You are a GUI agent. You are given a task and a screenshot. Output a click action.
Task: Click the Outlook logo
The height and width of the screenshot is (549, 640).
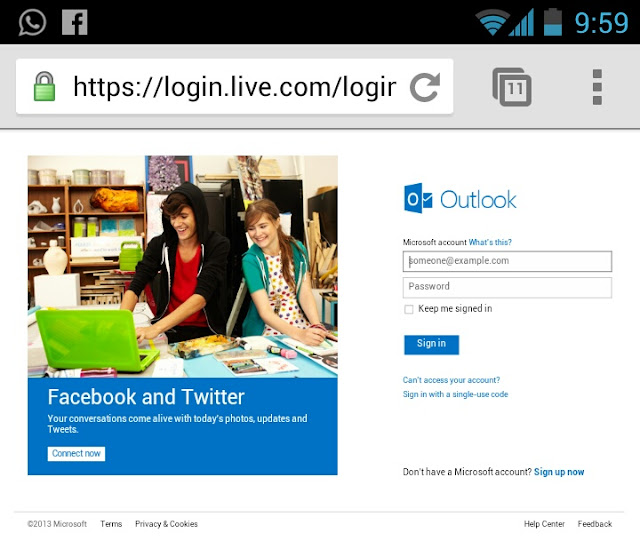pos(460,198)
